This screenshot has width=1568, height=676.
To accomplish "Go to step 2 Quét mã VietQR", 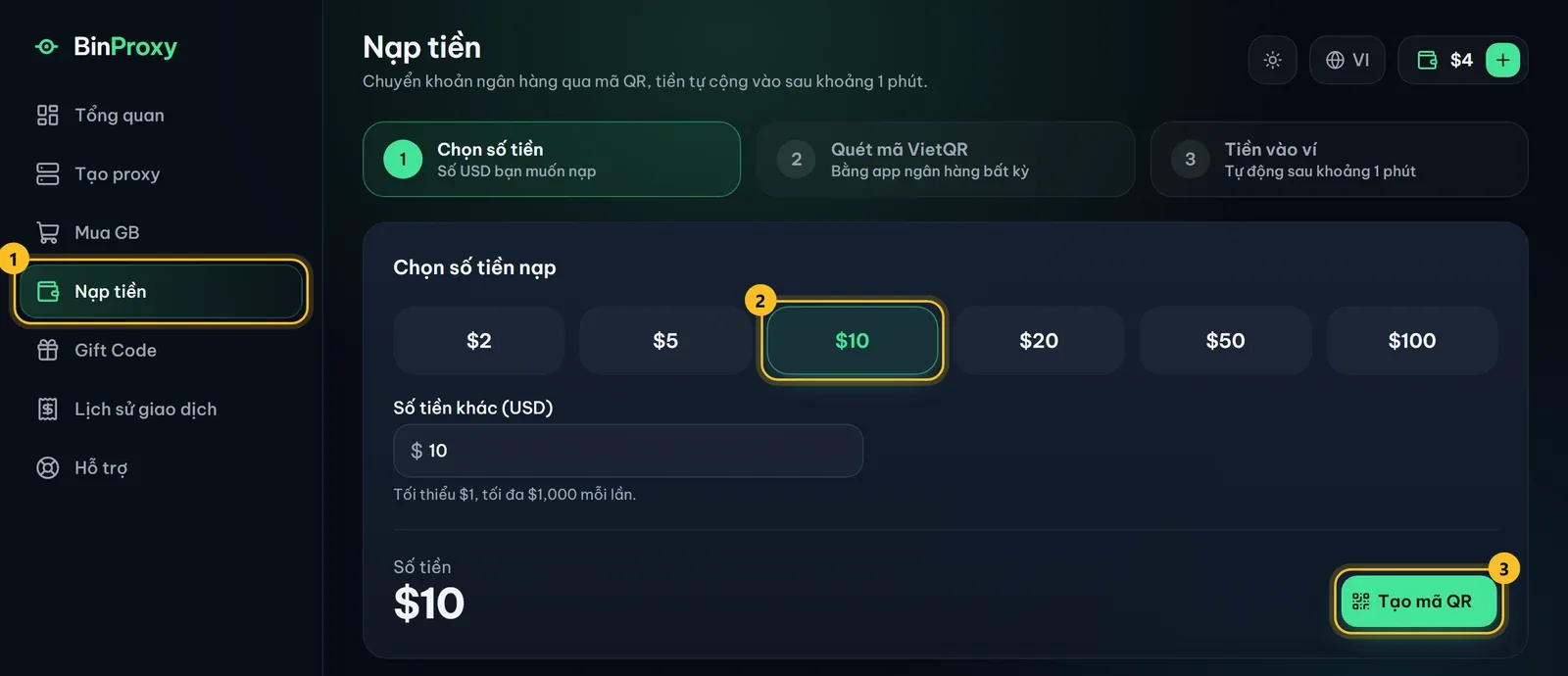I will 945,159.
